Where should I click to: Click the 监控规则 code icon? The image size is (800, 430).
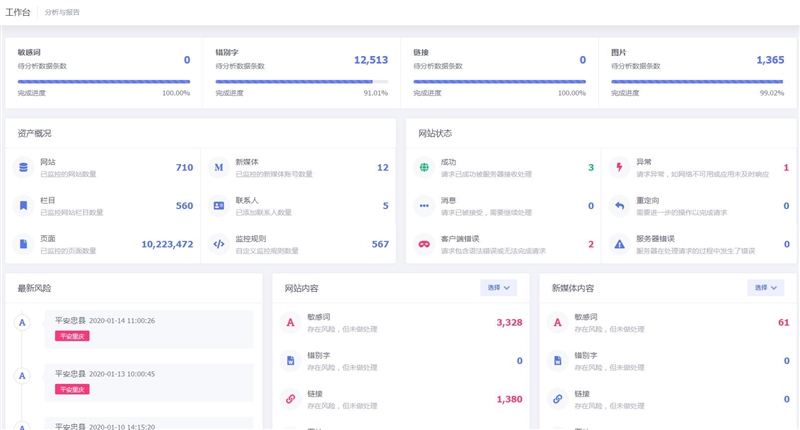[x=218, y=243]
